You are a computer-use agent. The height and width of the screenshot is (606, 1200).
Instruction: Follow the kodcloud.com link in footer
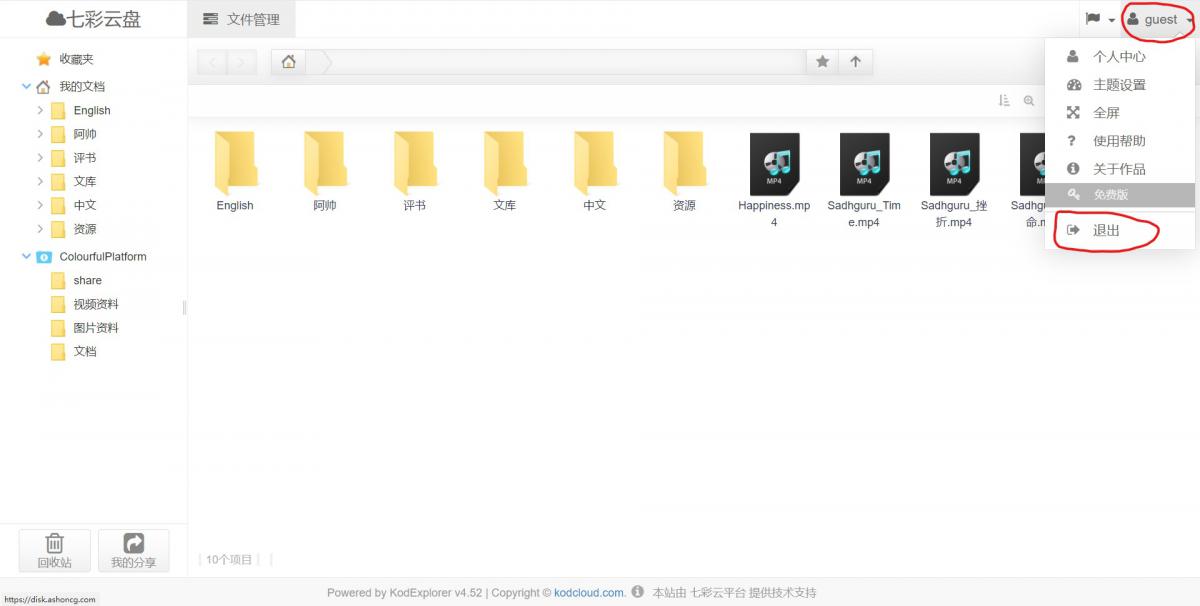tap(588, 592)
